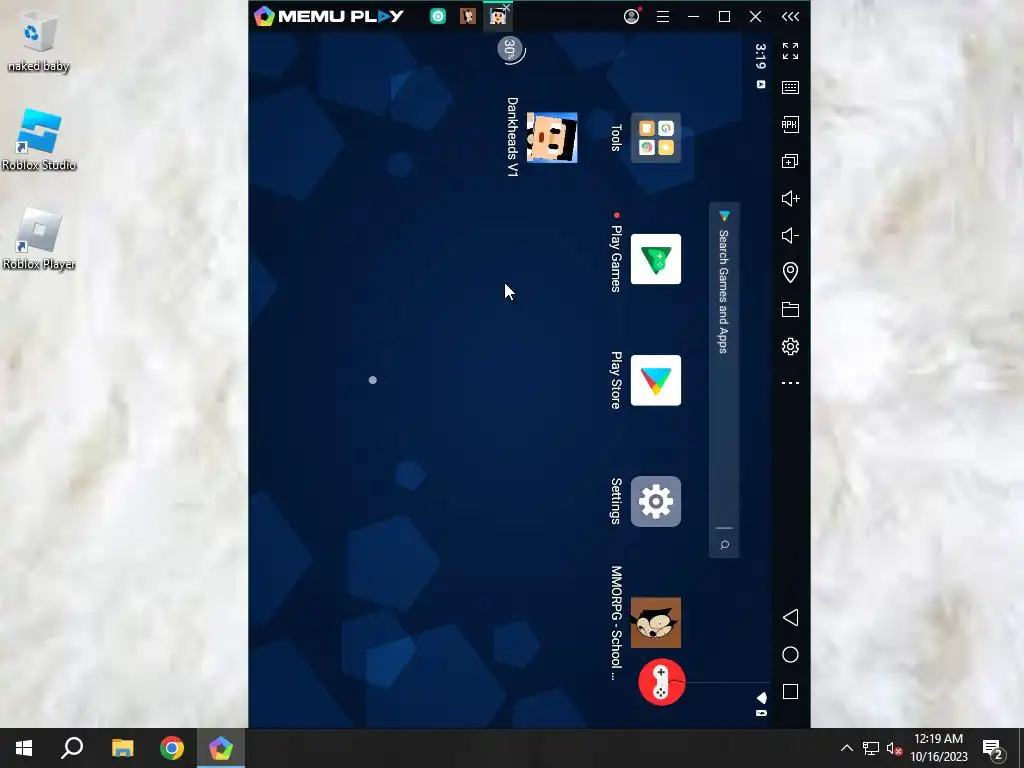
Task: Open the MEmu account profile icon
Action: click(x=632, y=16)
